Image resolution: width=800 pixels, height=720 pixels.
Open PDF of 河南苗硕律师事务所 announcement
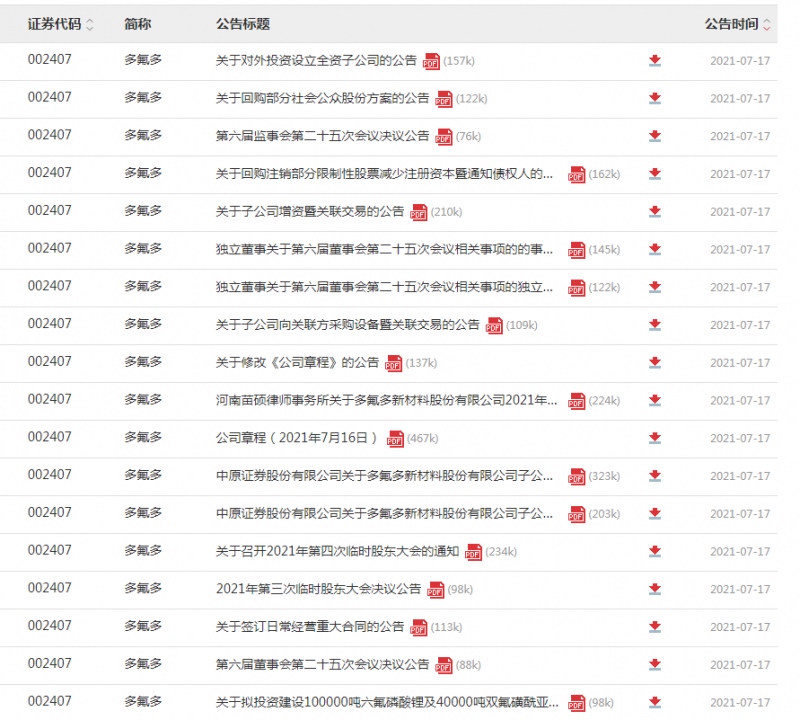[x=577, y=401]
